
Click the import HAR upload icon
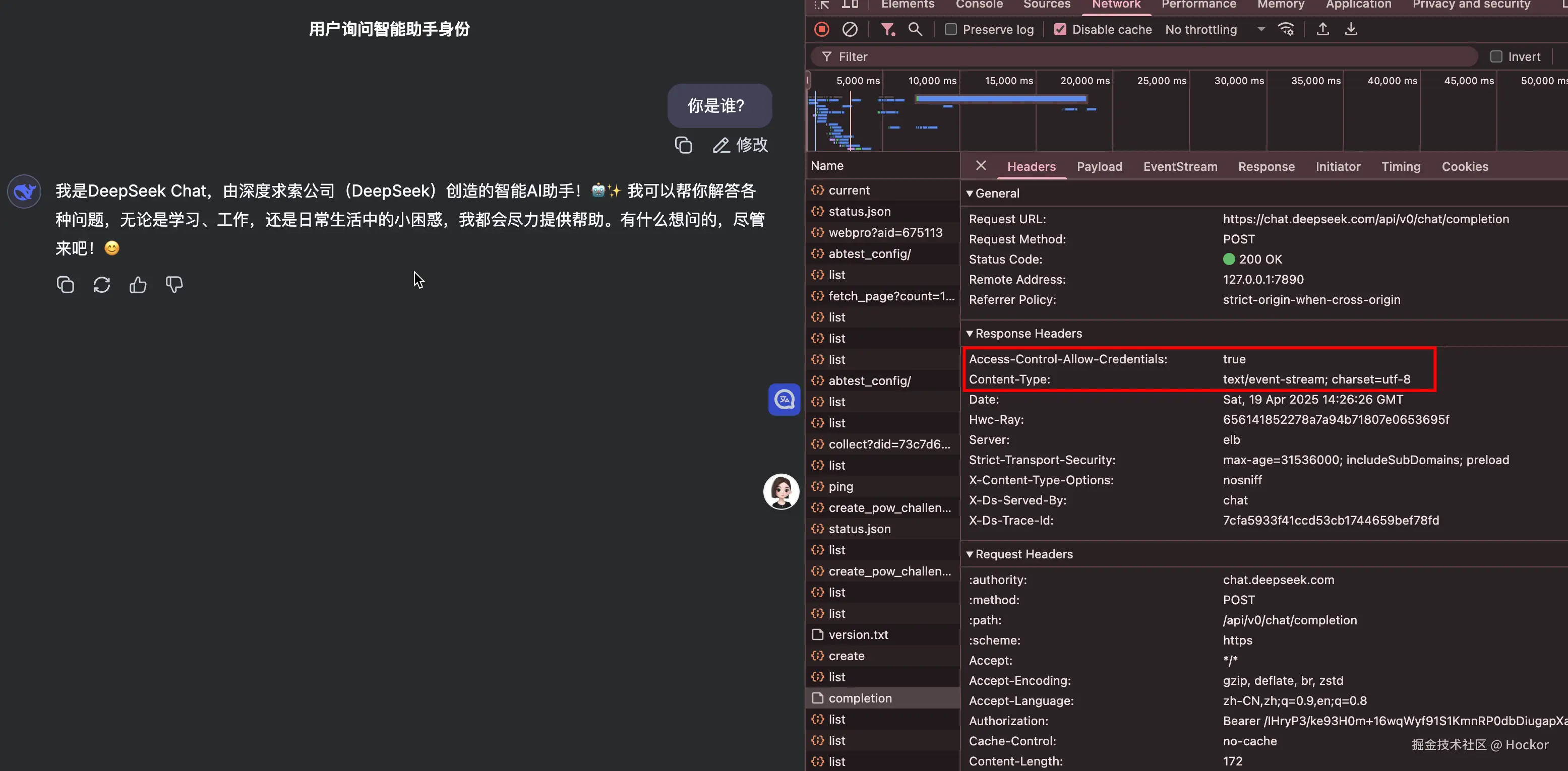click(x=1322, y=29)
